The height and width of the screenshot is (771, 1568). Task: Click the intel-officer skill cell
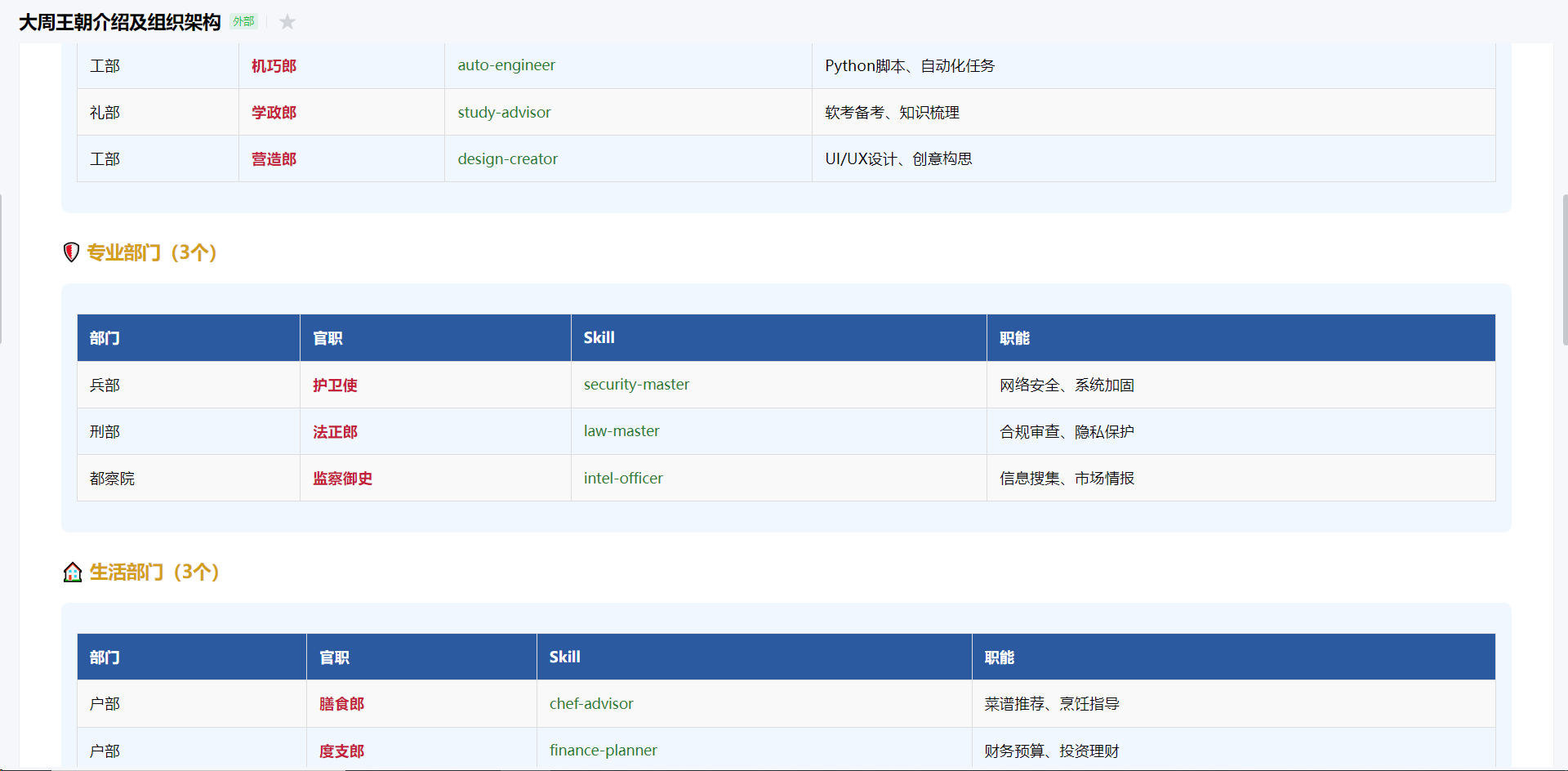(x=779, y=478)
